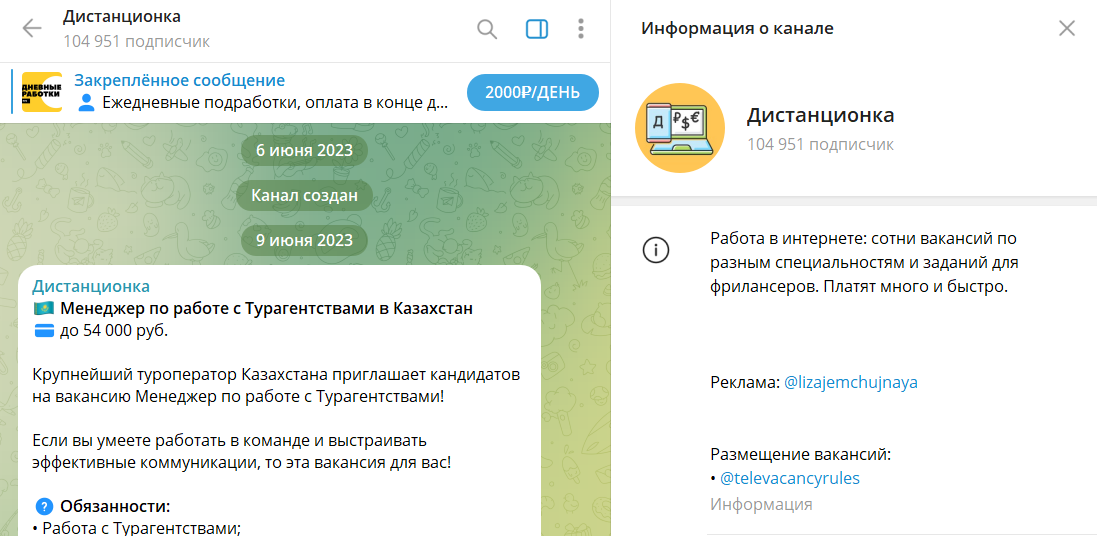Open the pinned message Закреплённое сообщение

(180, 81)
